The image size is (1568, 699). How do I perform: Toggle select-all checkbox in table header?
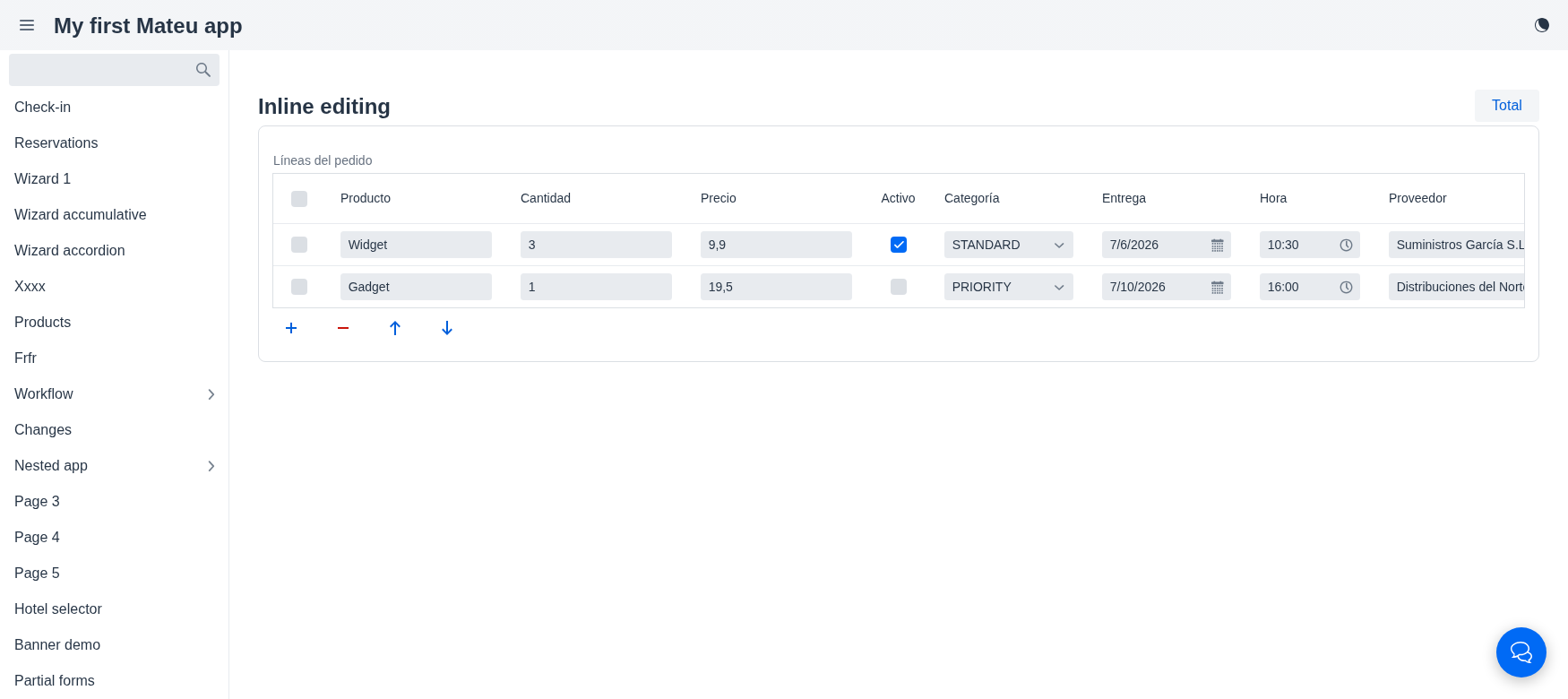[x=299, y=199]
